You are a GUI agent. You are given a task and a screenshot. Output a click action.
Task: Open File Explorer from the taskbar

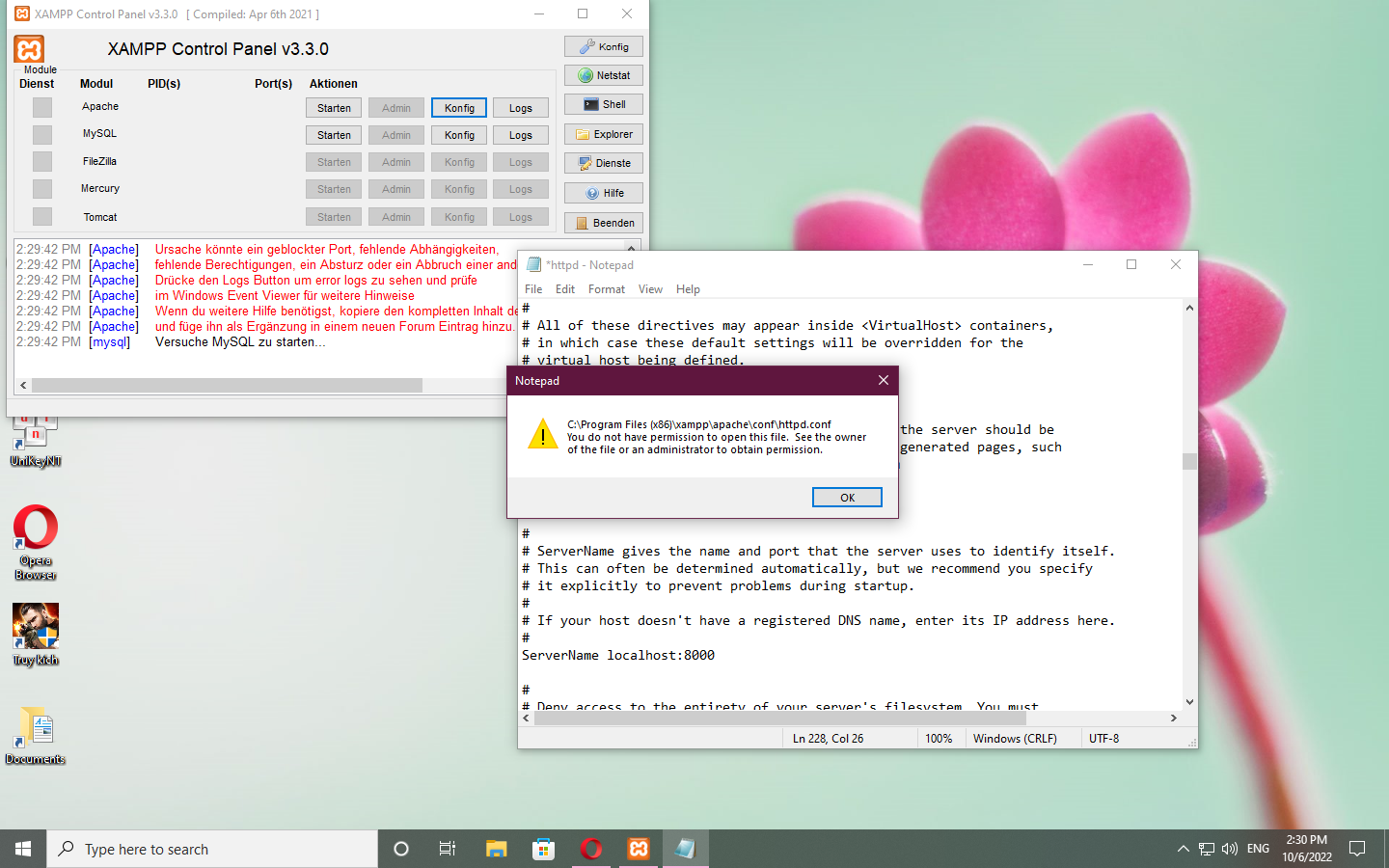[x=496, y=849]
